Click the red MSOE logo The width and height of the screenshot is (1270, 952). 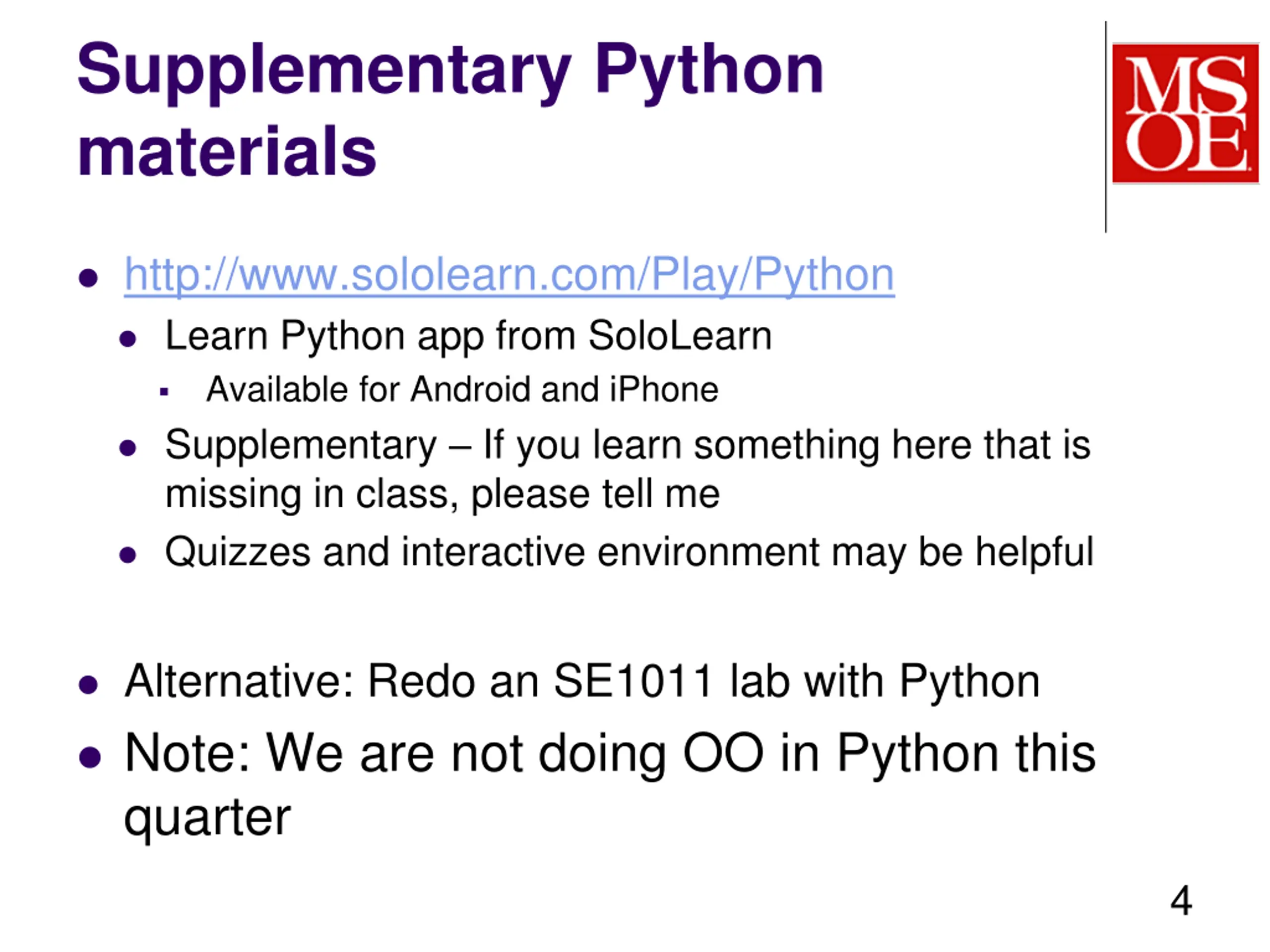[x=1185, y=113]
